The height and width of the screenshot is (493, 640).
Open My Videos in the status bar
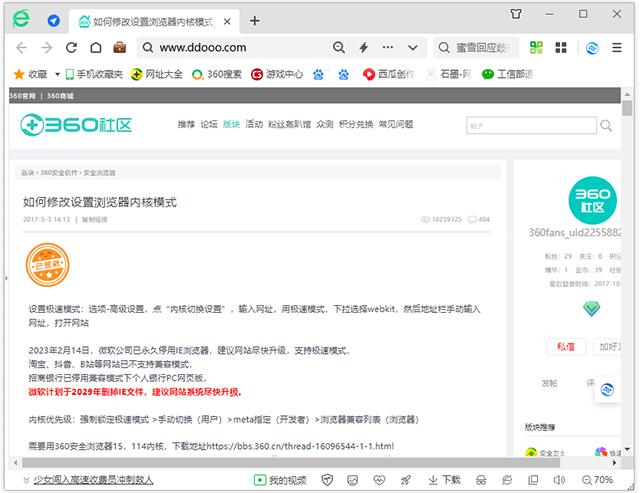pyautogui.click(x=280, y=480)
